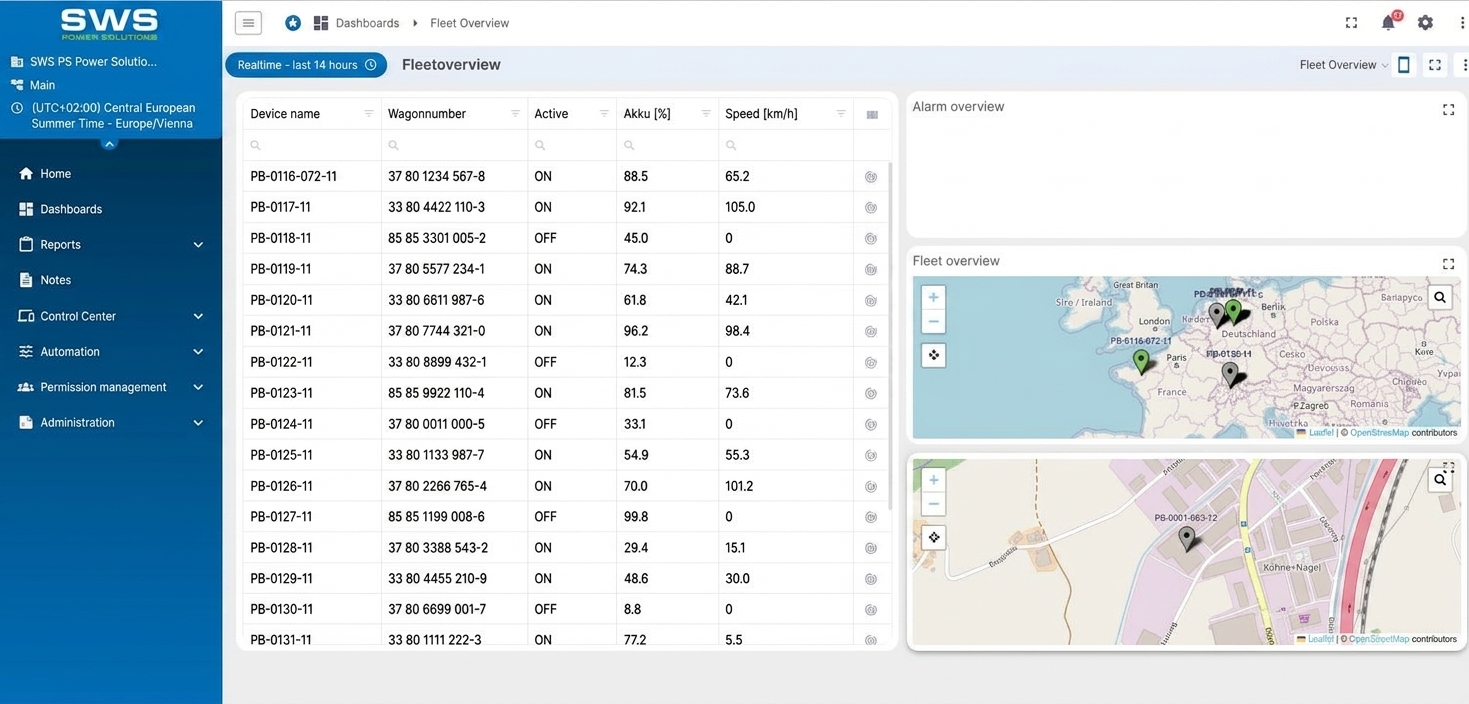
Task: Click fullscreen icon next to mobile view icon
Action: 1435,65
